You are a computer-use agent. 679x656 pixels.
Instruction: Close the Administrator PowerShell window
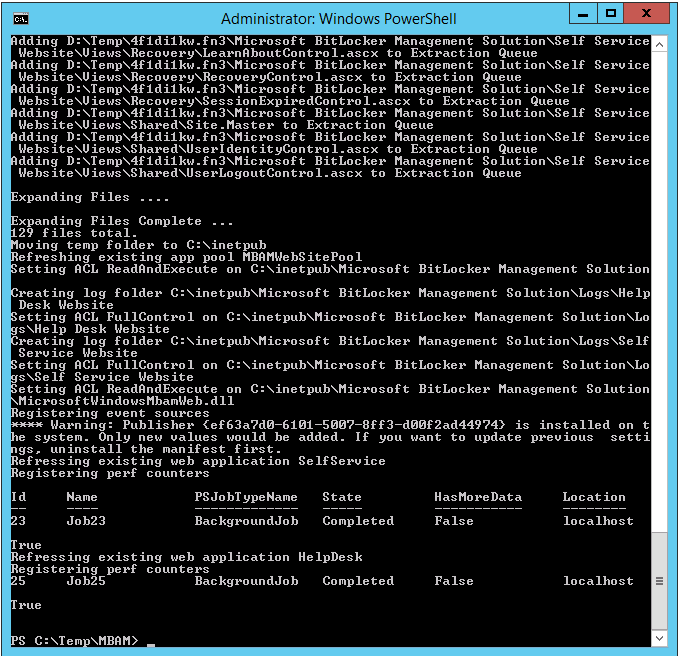coord(647,14)
